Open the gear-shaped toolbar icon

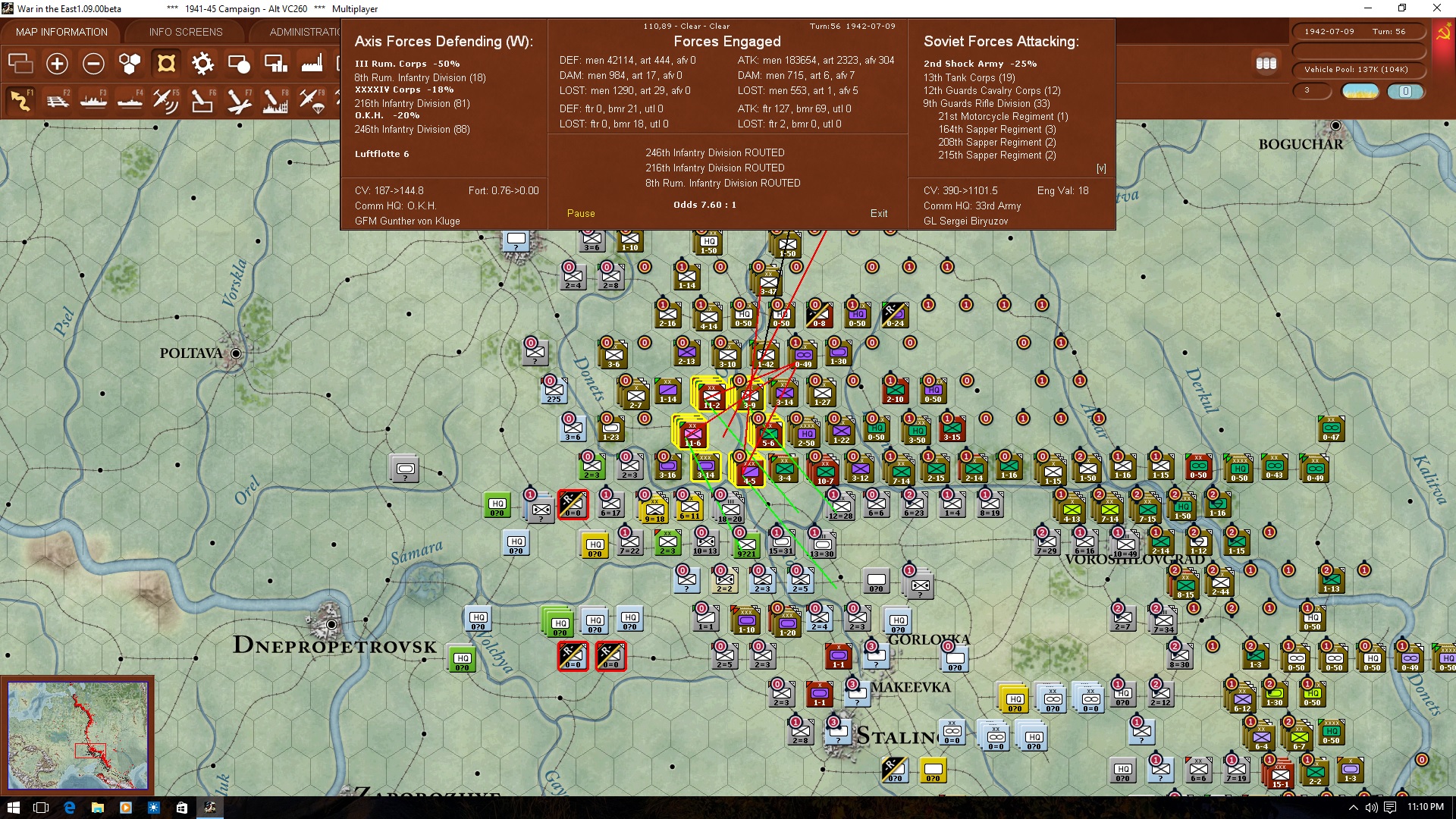202,64
